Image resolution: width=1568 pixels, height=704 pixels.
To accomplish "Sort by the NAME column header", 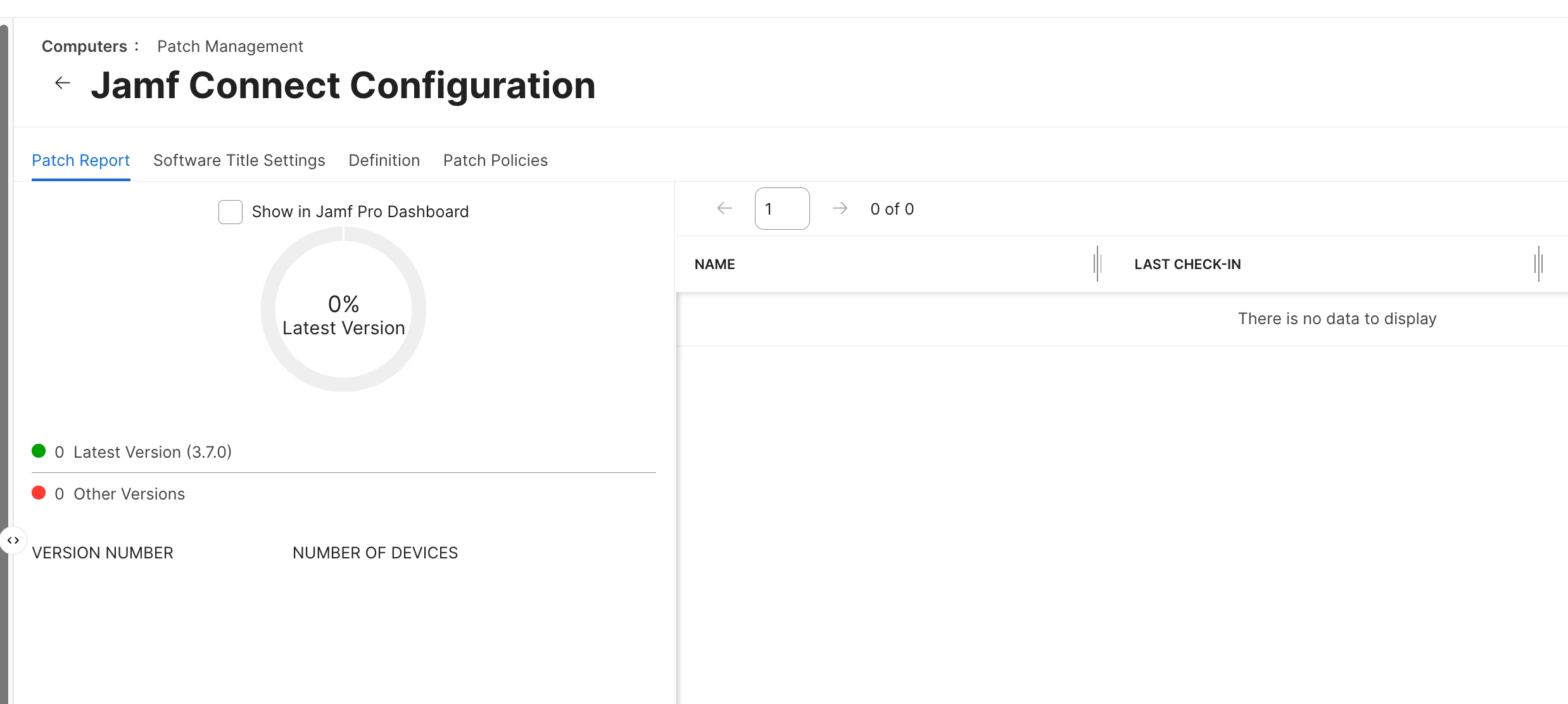I will click(x=714, y=264).
